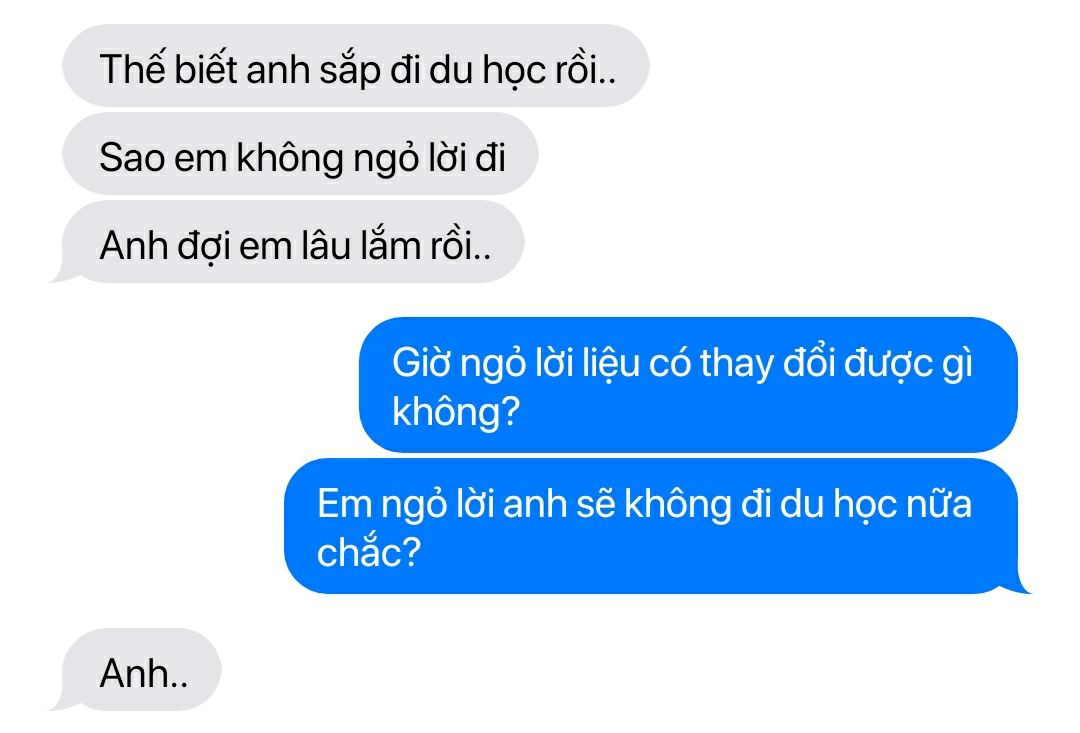Click the blue message "Em ngỏ lời anh sẽ không"
This screenshot has height=733, width=1080.
click(651, 526)
